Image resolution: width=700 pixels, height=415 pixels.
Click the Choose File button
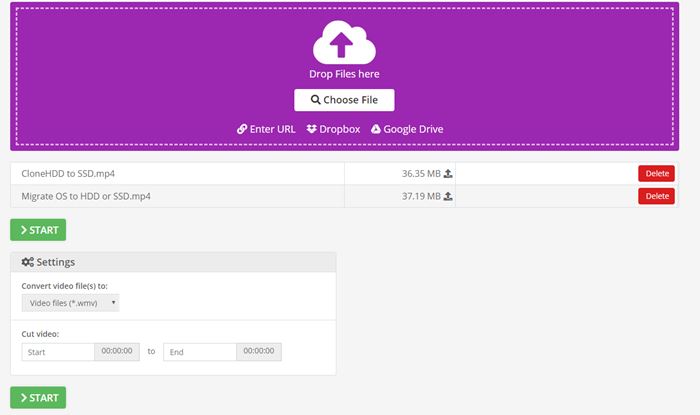[344, 100]
